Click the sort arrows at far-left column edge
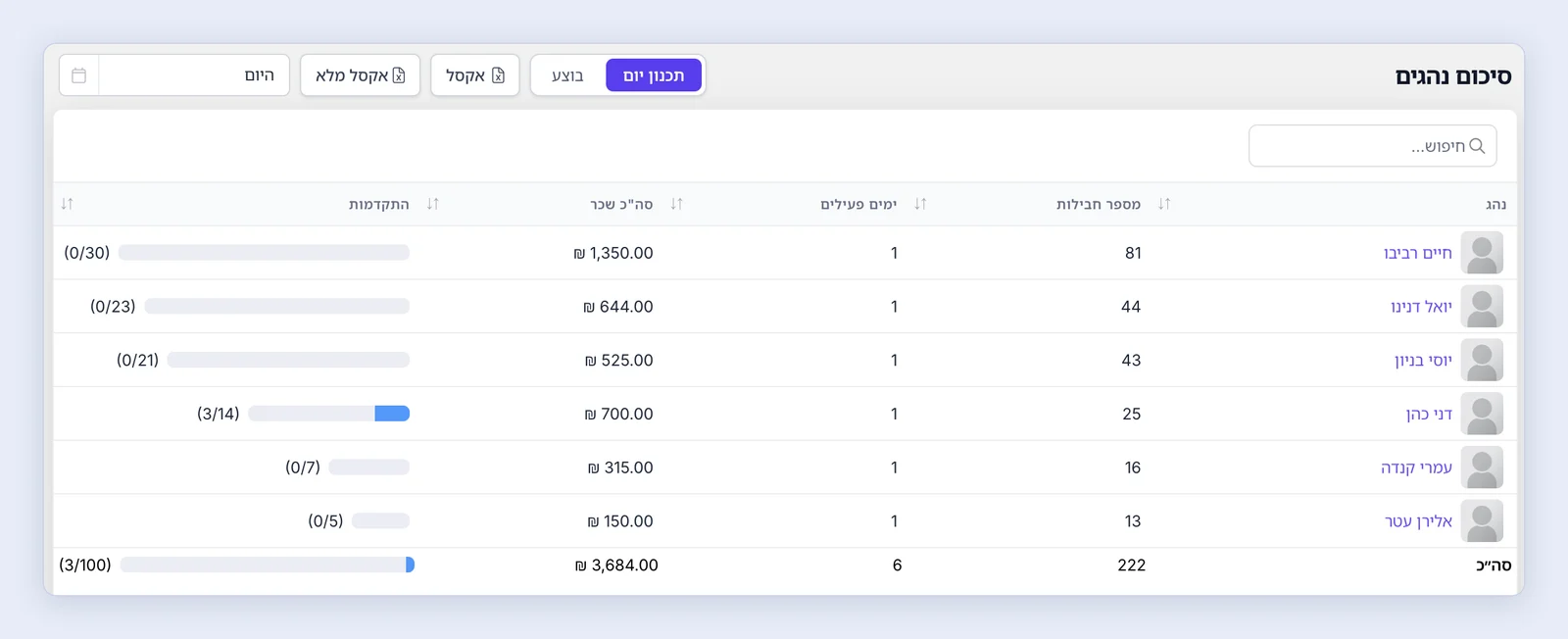The image size is (1568, 639). point(67,204)
